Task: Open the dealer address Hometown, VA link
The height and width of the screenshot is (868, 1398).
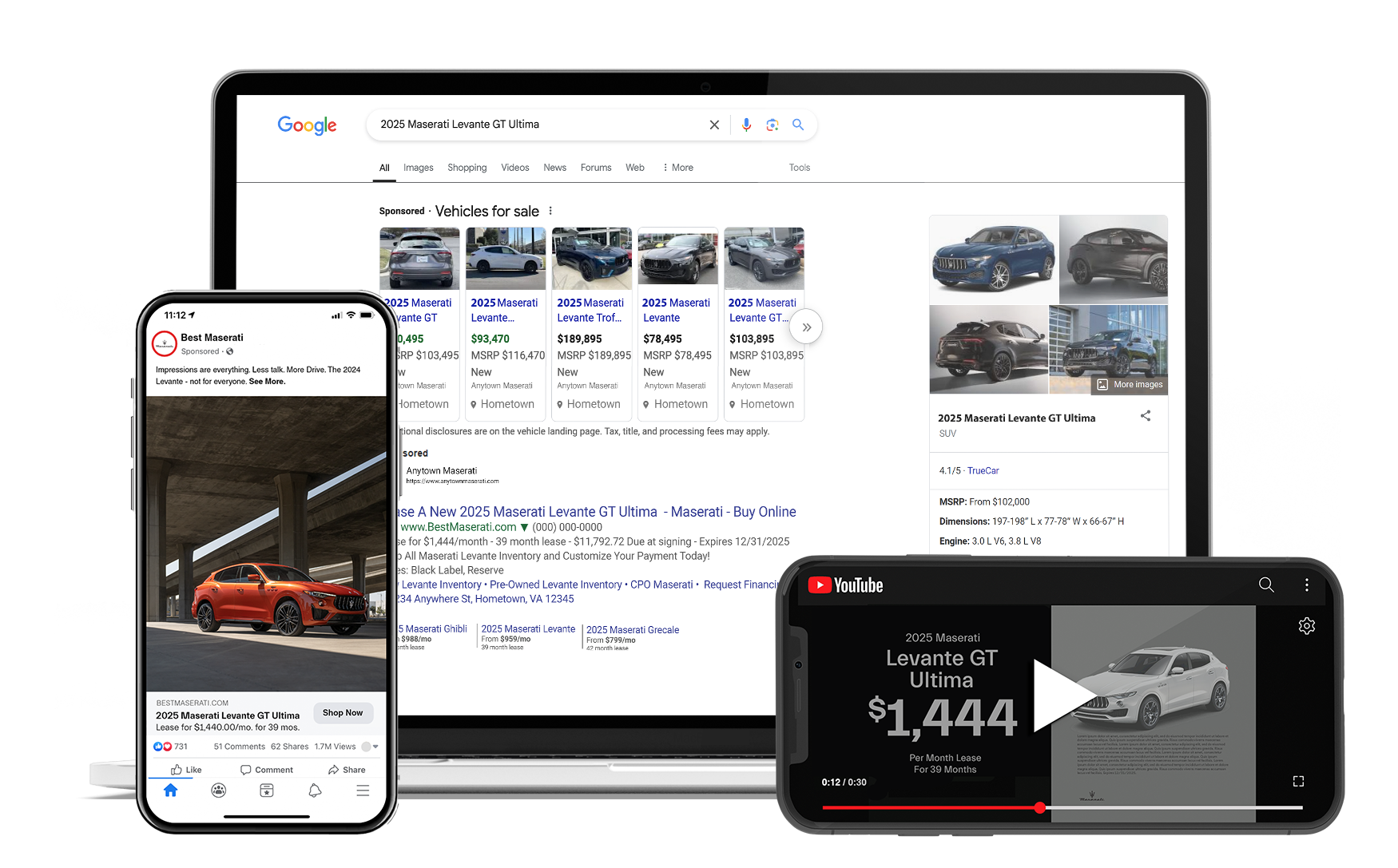Action: tap(486, 599)
